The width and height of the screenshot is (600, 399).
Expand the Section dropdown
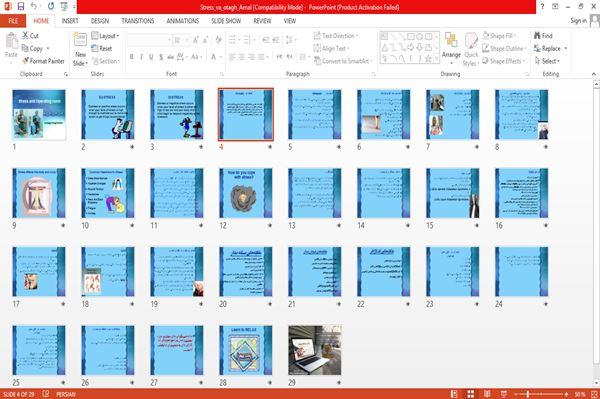coord(106,61)
